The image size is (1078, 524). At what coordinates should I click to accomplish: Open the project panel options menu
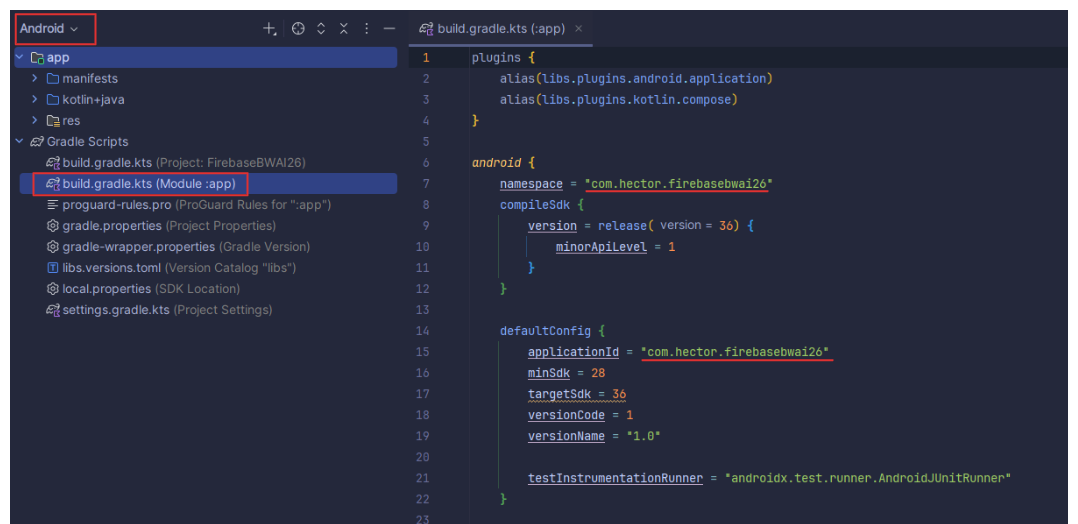pos(366,29)
